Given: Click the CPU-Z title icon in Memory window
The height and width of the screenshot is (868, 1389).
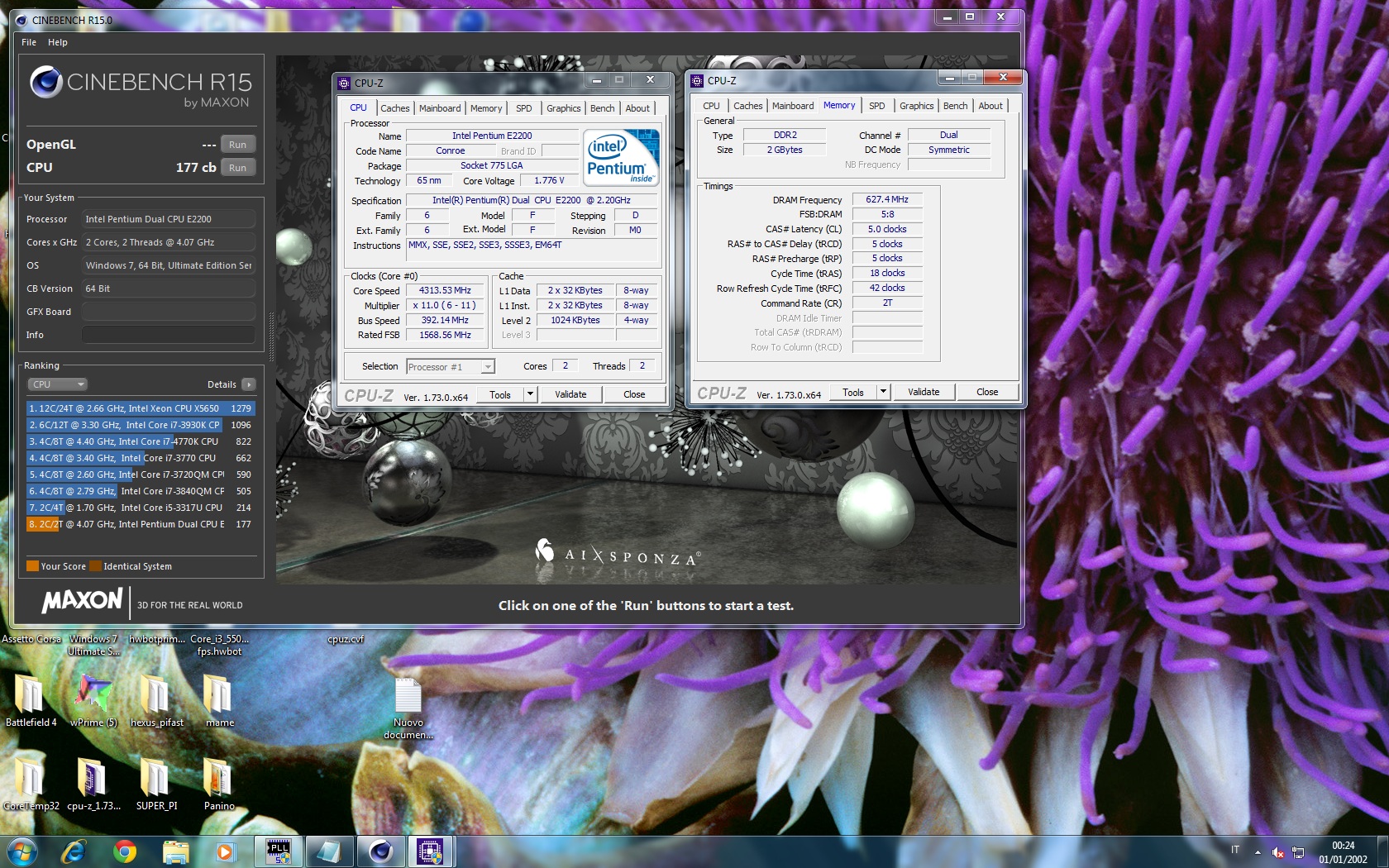Looking at the screenshot, I should coord(697,80).
